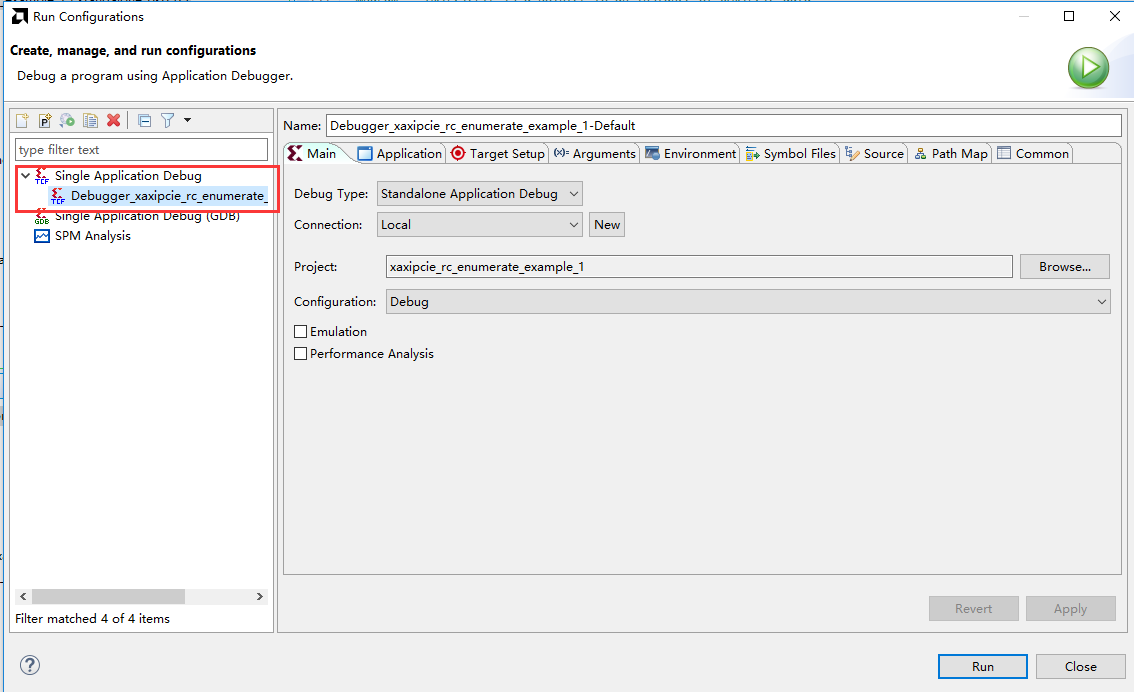Click the Single Application Debug TCF icon
This screenshot has width=1134, height=692.
pos(42,176)
